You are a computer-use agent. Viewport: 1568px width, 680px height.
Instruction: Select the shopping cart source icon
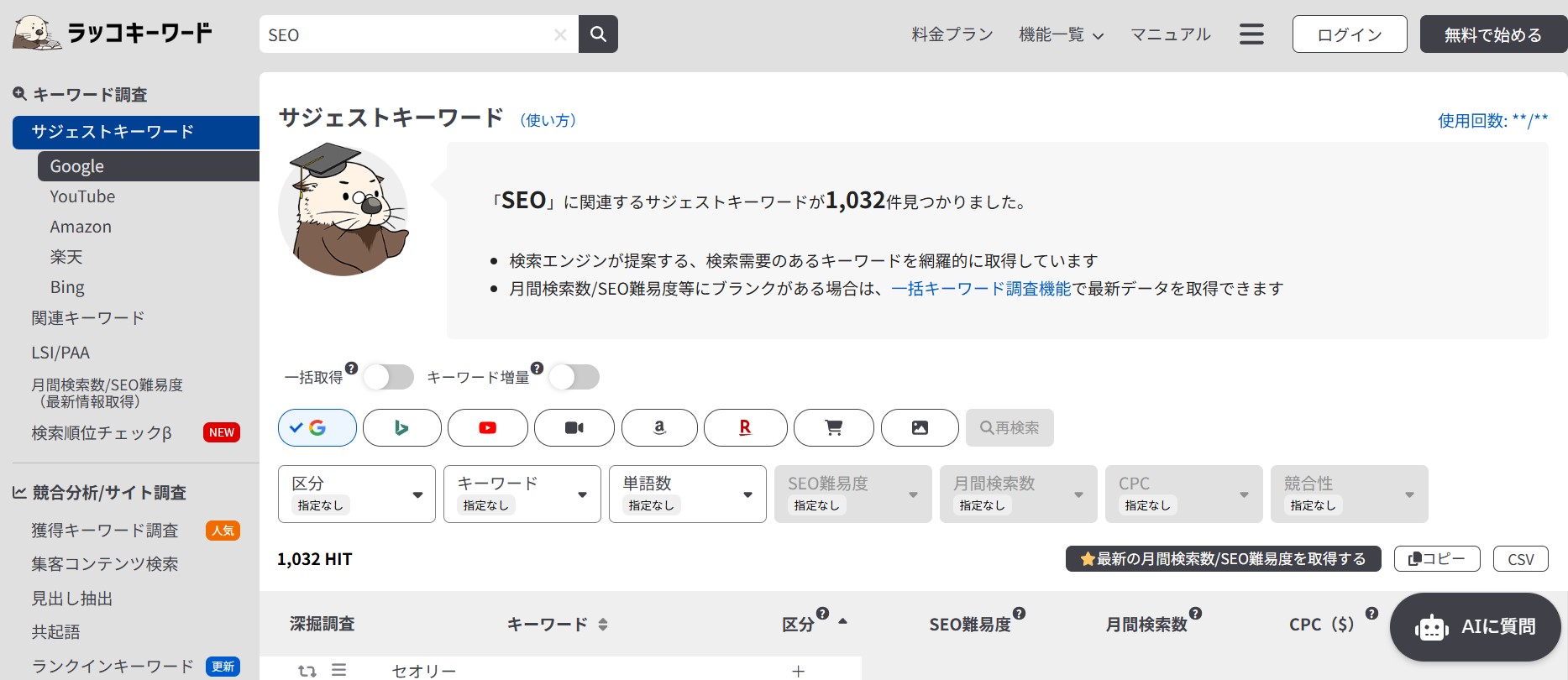pyautogui.click(x=834, y=428)
